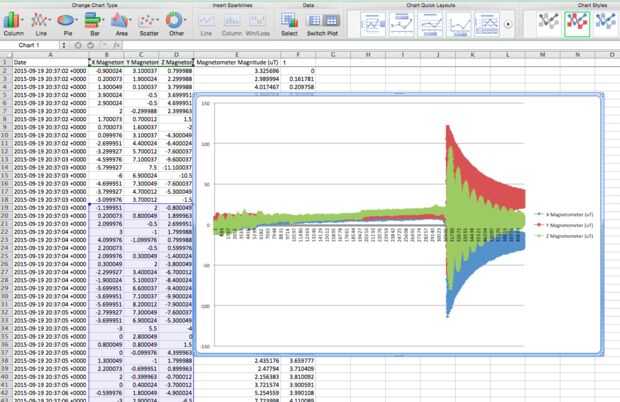Screen dimensions: 620x402
Task: Click the 150 value on chart axis
Action: pos(206,104)
